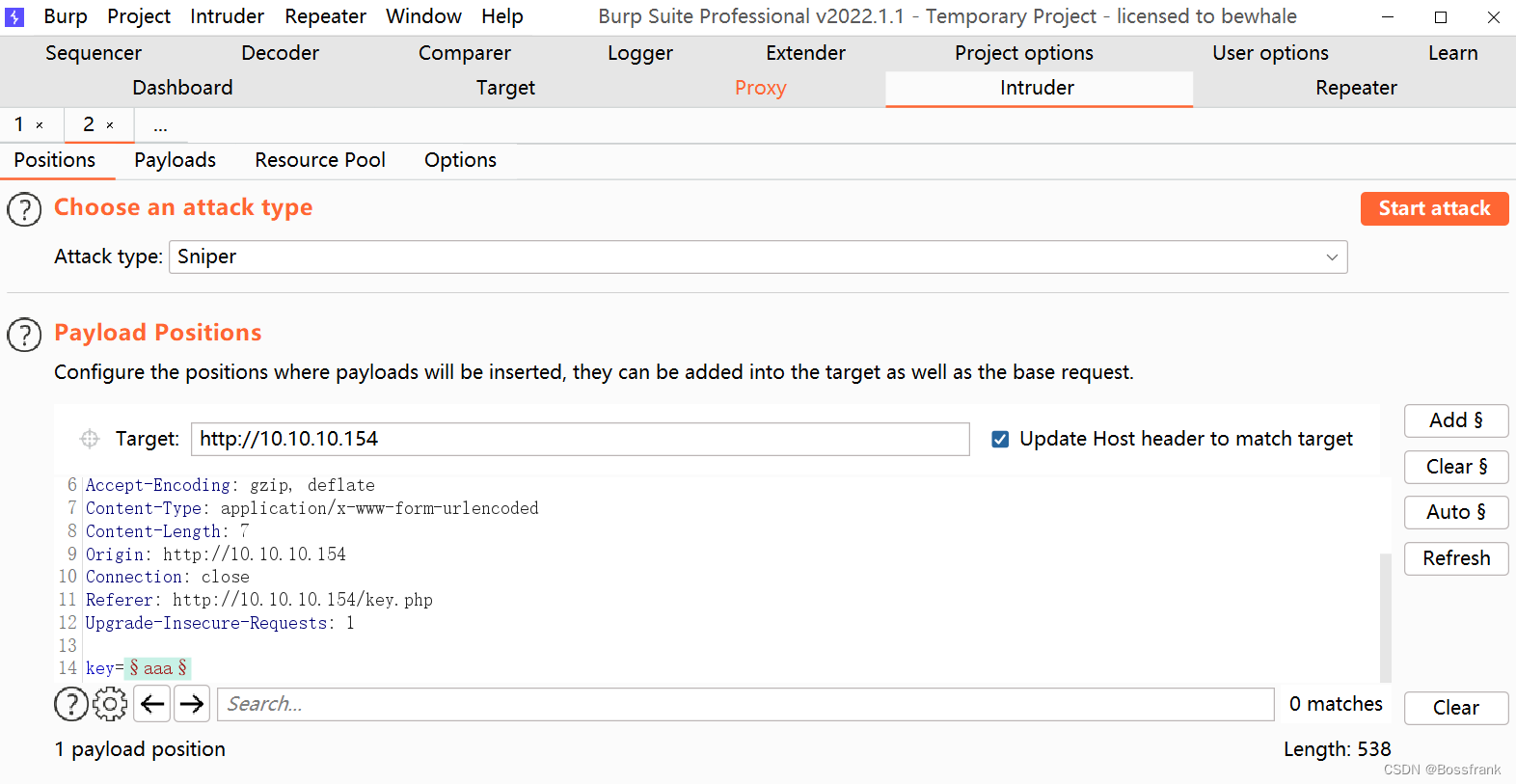Image resolution: width=1516 pixels, height=784 pixels.
Task: Close Intruder attack tab 1
Action: [40, 125]
